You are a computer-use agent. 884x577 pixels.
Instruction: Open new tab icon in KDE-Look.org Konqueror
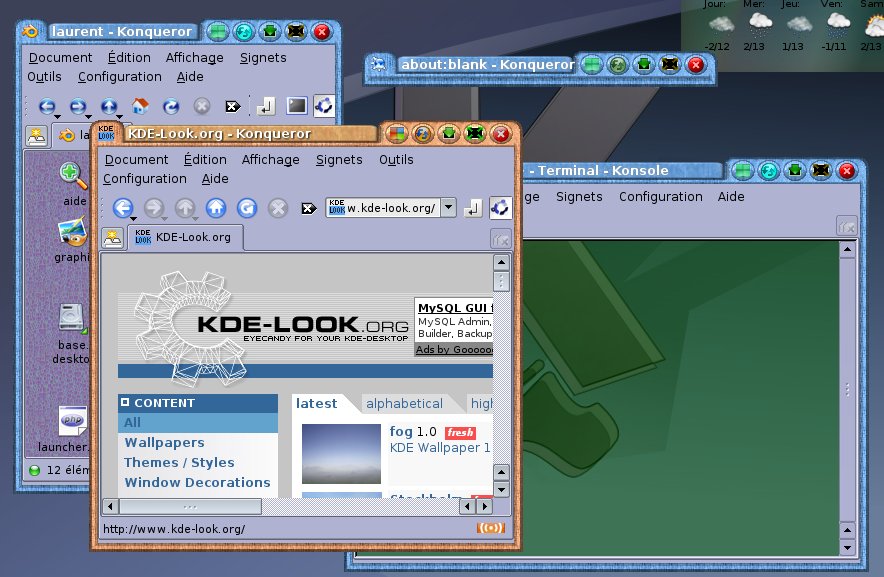[113, 237]
